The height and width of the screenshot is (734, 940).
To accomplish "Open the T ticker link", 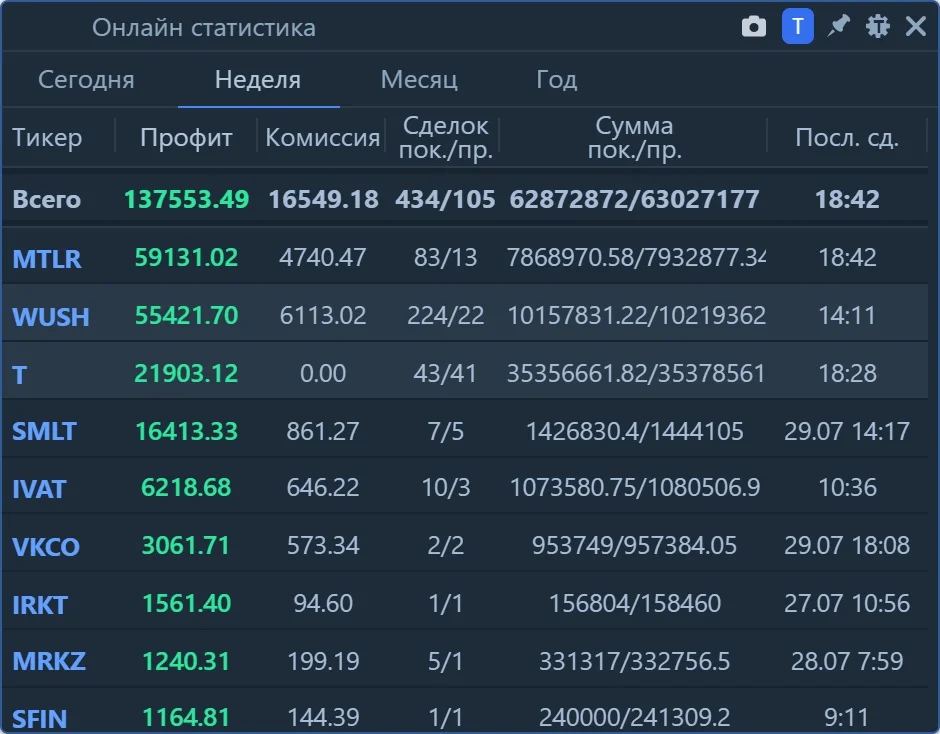I will pyautogui.click(x=20, y=375).
